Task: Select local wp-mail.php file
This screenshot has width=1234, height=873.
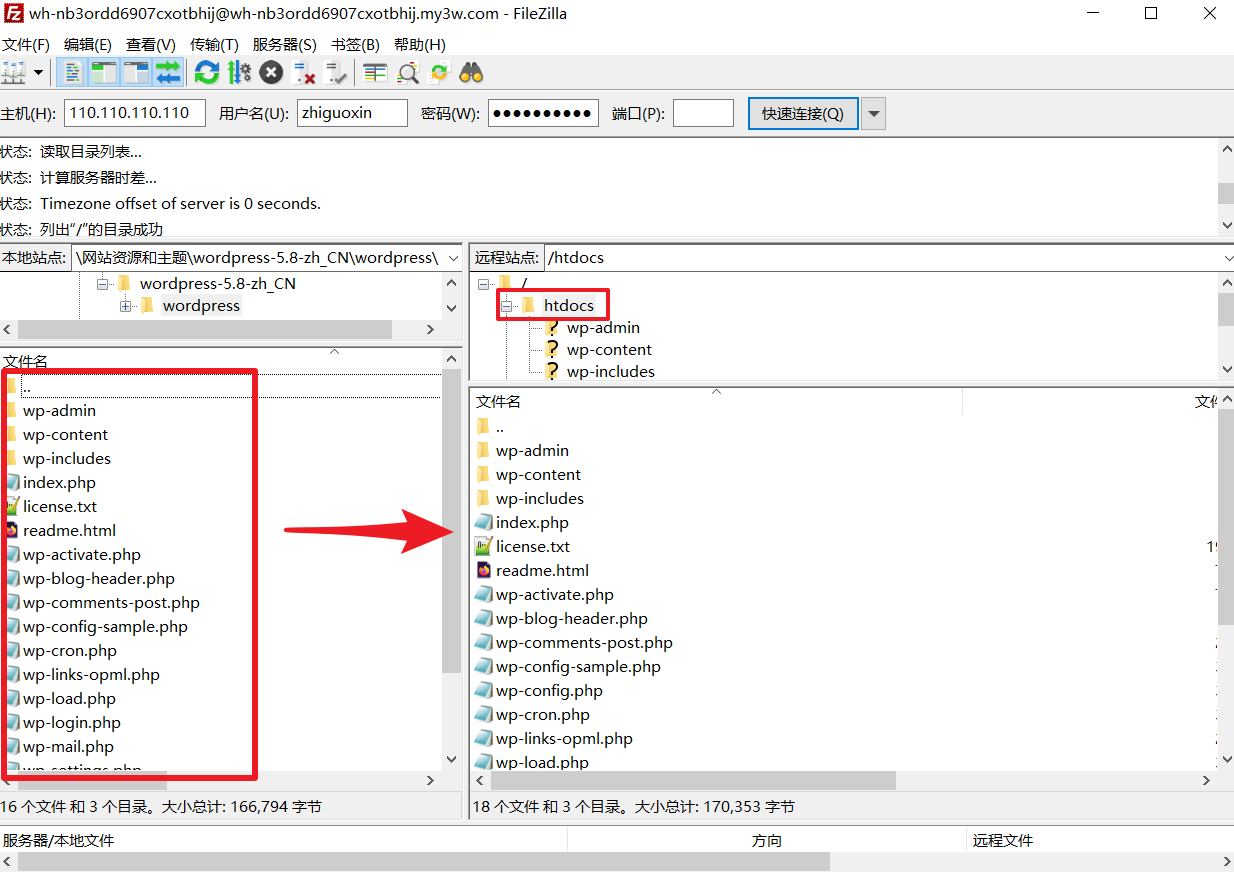Action: click(68, 747)
